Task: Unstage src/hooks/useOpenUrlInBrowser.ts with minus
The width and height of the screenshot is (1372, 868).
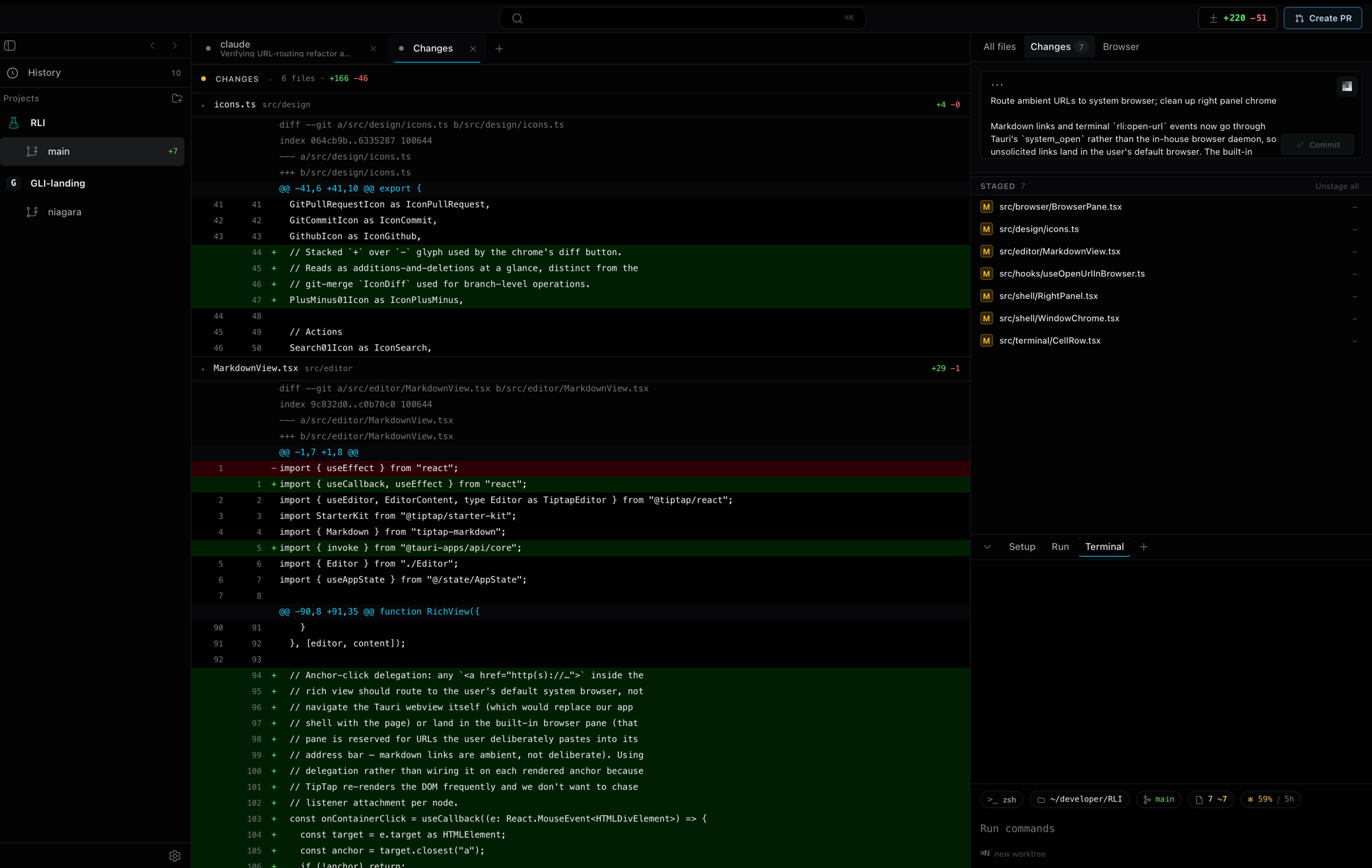Action: (1354, 274)
